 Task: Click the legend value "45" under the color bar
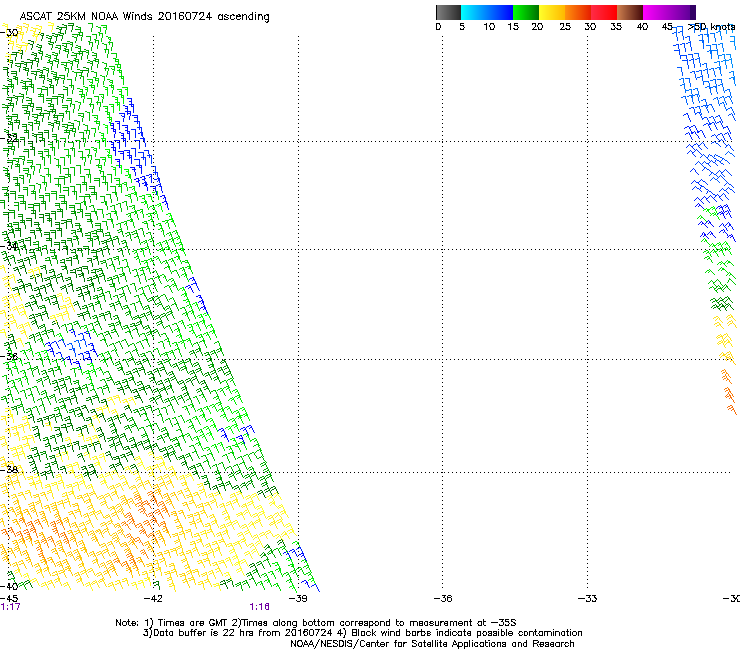pos(667,27)
